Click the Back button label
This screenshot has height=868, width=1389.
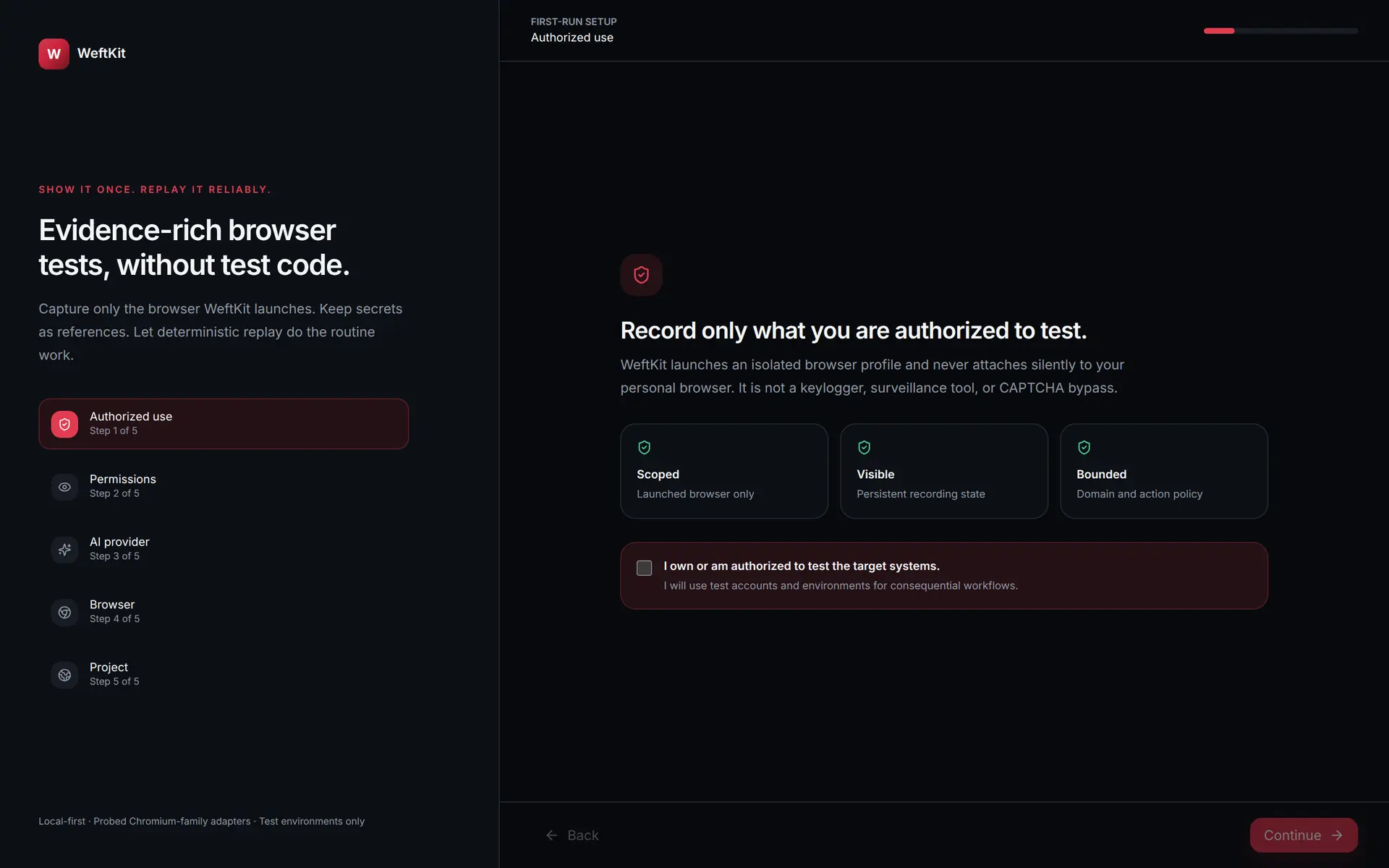pyautogui.click(x=583, y=835)
